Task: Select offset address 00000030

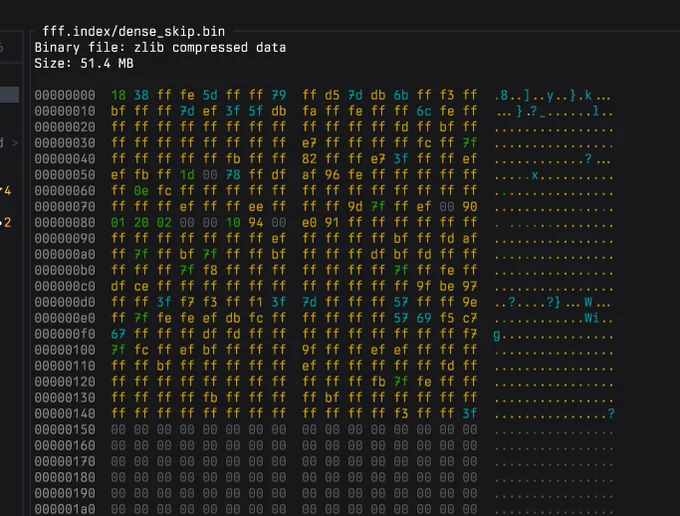Action: coord(65,143)
